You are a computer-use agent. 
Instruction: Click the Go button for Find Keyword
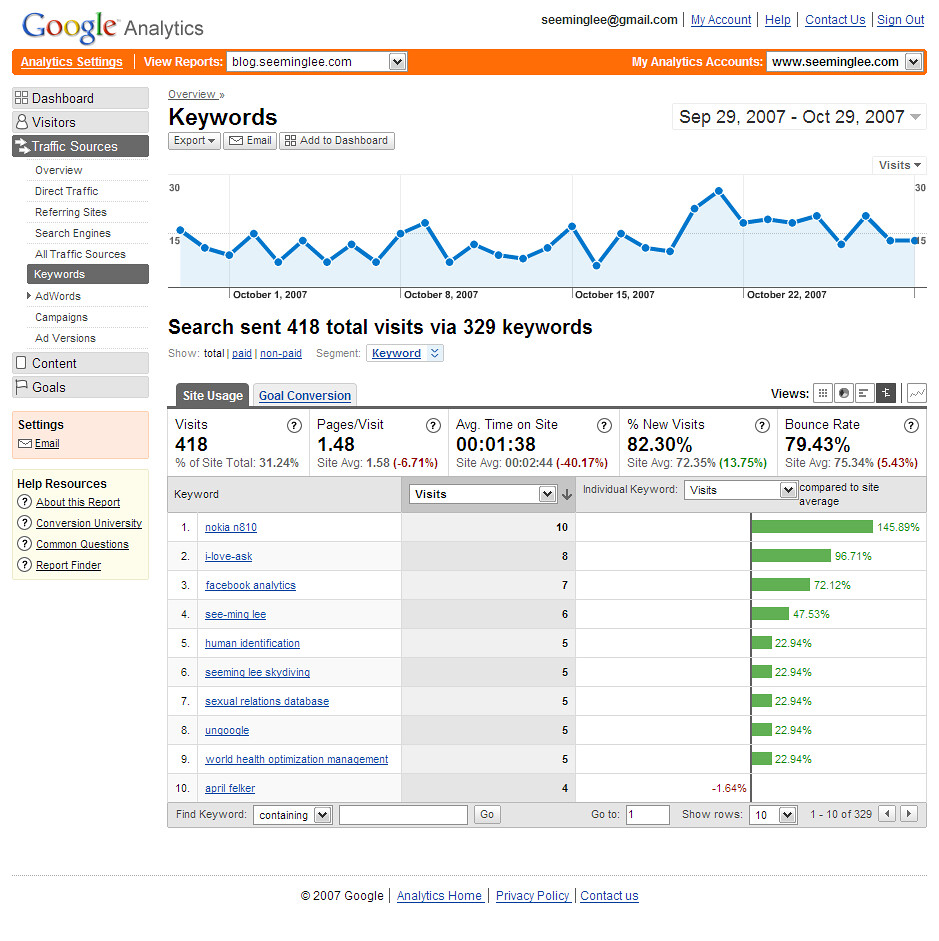[x=487, y=814]
